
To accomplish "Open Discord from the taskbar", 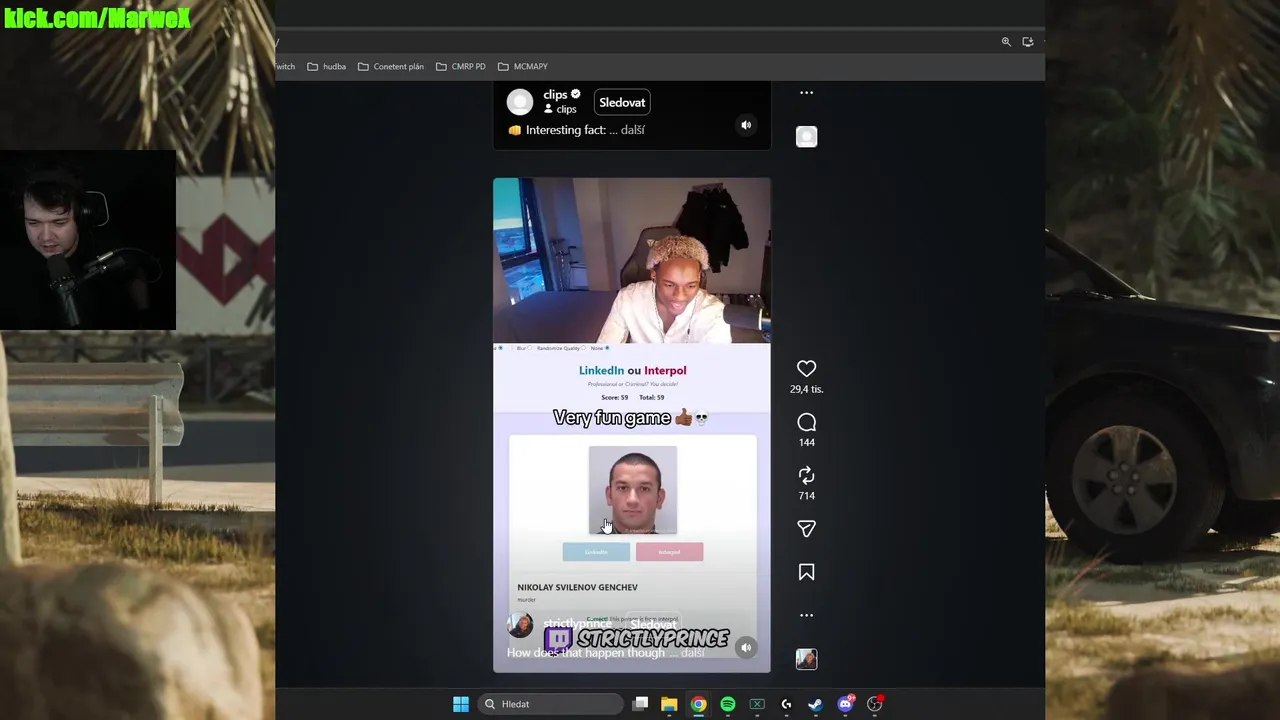I will (845, 704).
